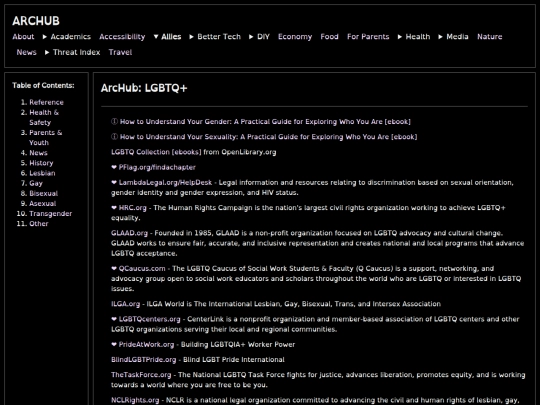
Task: Click the text Blind LGBT Pride International
Action: tap(234, 360)
